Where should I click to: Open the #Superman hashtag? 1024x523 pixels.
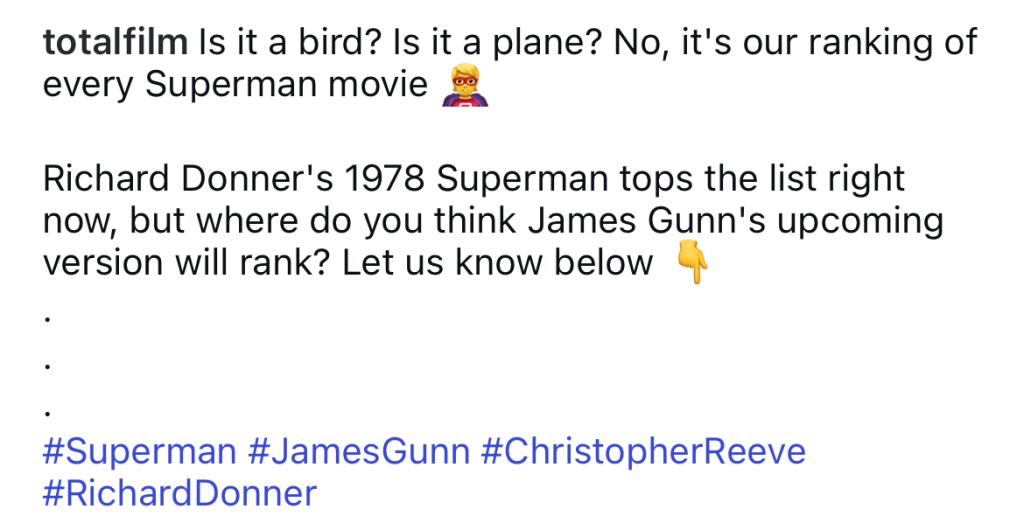(140, 452)
